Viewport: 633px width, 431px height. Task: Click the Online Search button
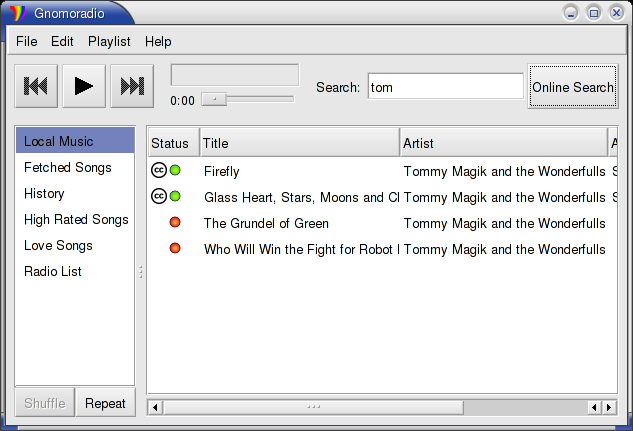pos(572,87)
